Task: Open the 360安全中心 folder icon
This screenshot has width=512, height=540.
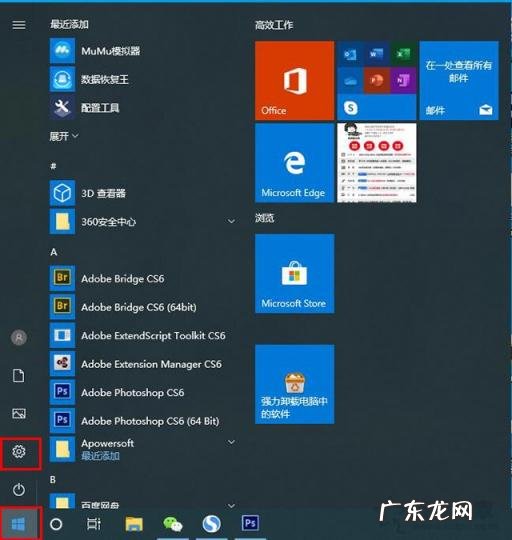Action: coord(62,221)
